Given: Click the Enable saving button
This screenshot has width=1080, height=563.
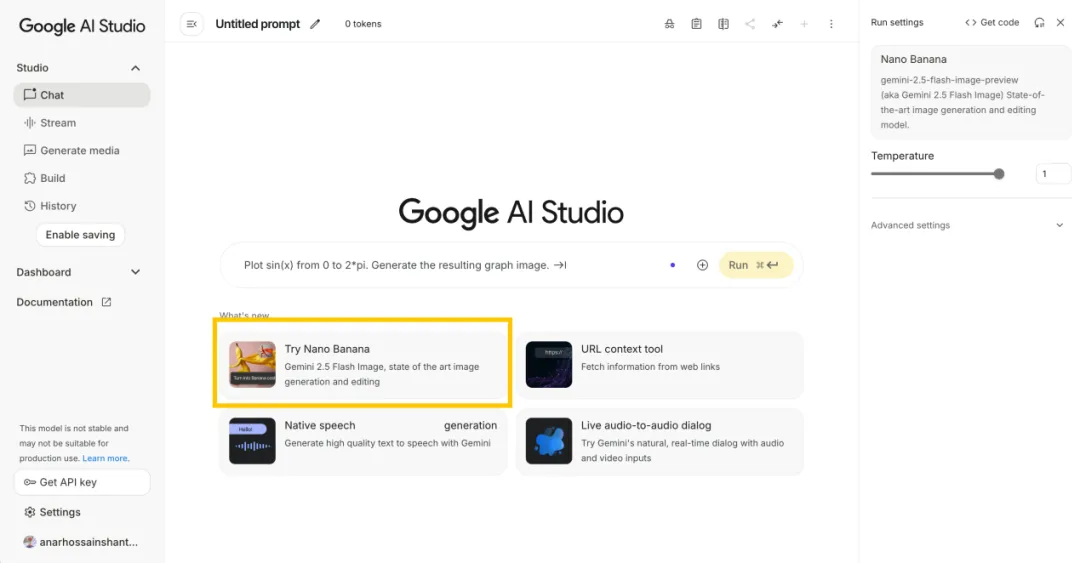Looking at the screenshot, I should [81, 235].
